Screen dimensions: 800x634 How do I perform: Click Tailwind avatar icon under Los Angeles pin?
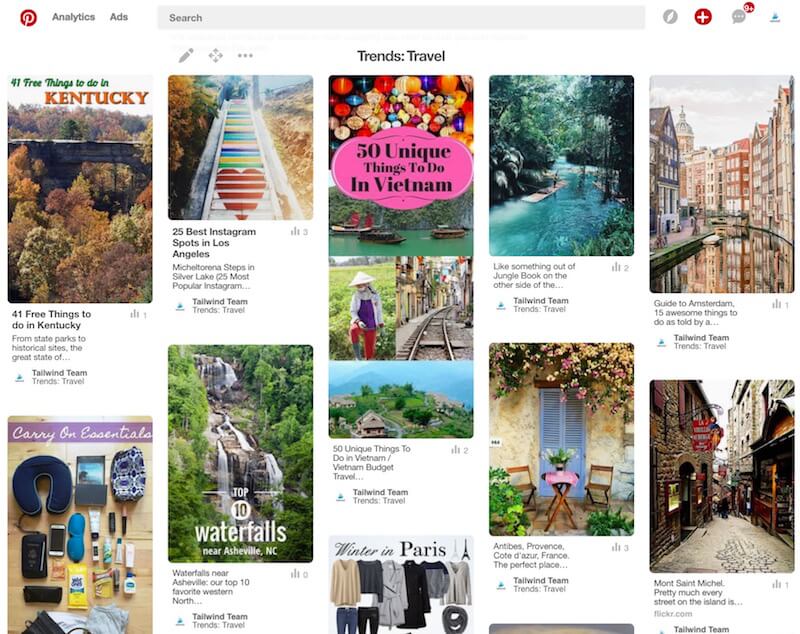pyautogui.click(x=180, y=307)
